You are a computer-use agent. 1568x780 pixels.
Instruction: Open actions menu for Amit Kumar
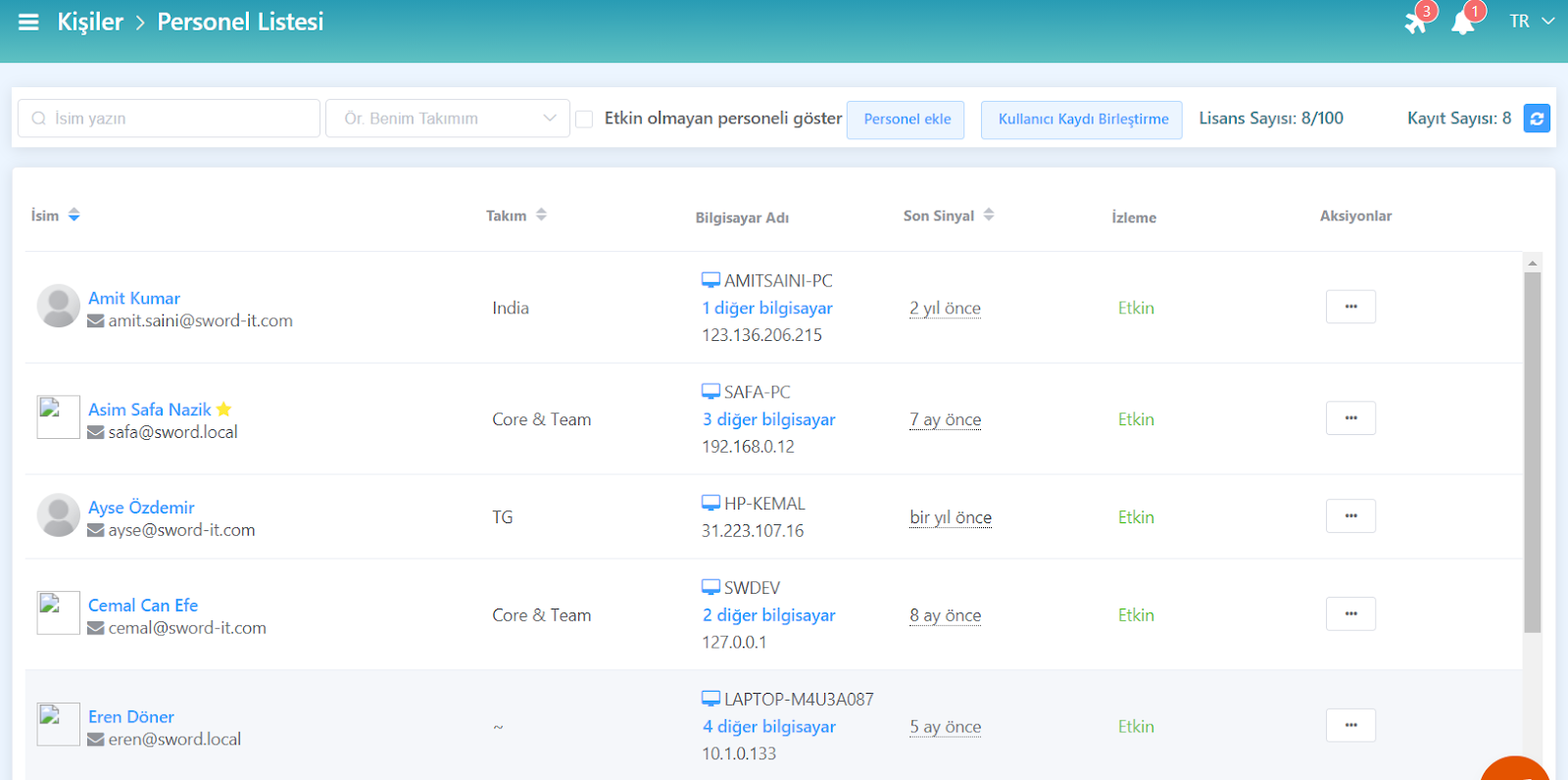point(1350,307)
